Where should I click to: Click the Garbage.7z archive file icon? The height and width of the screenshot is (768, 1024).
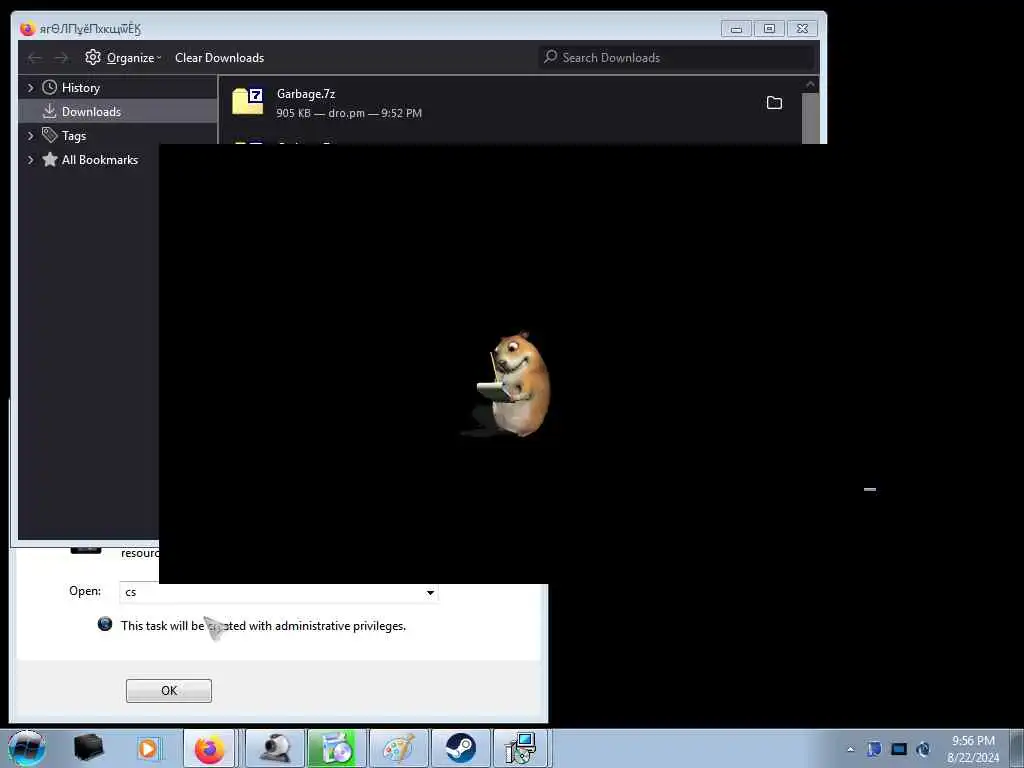[x=248, y=102]
